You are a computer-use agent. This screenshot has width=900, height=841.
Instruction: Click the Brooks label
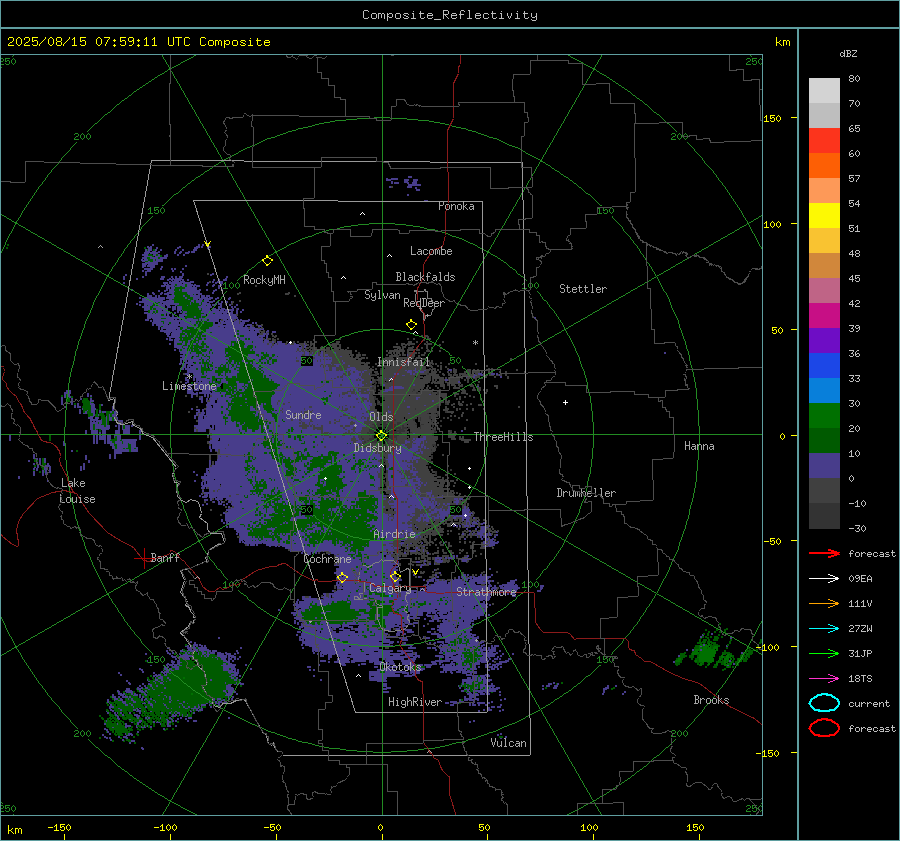click(711, 700)
